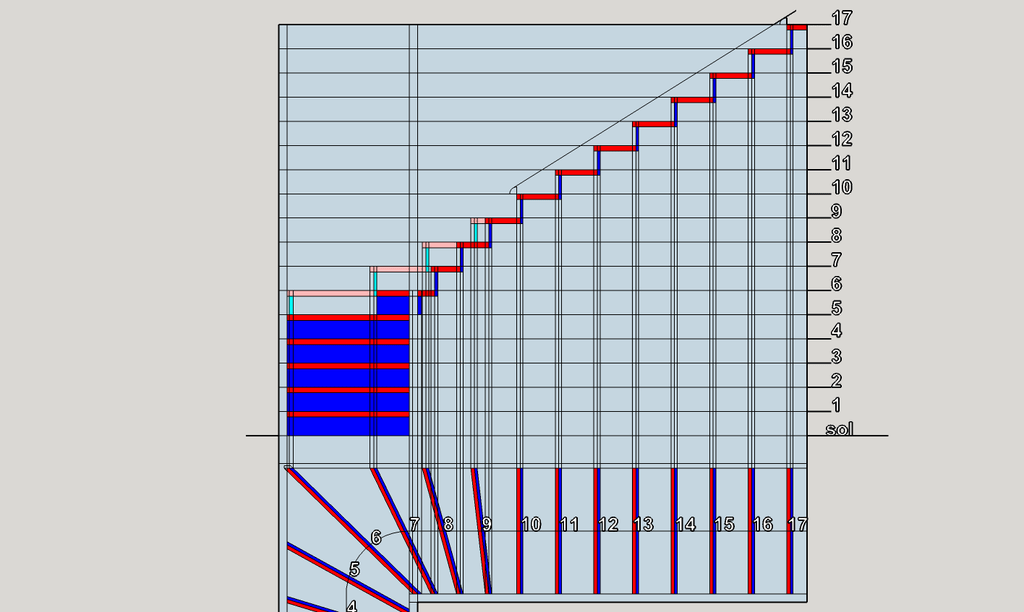Pick plan view step number 11
1024x612 pixels.
point(569,524)
